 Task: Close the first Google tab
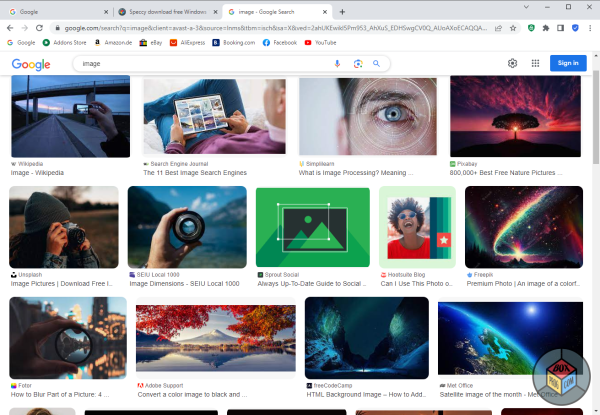pos(106,12)
